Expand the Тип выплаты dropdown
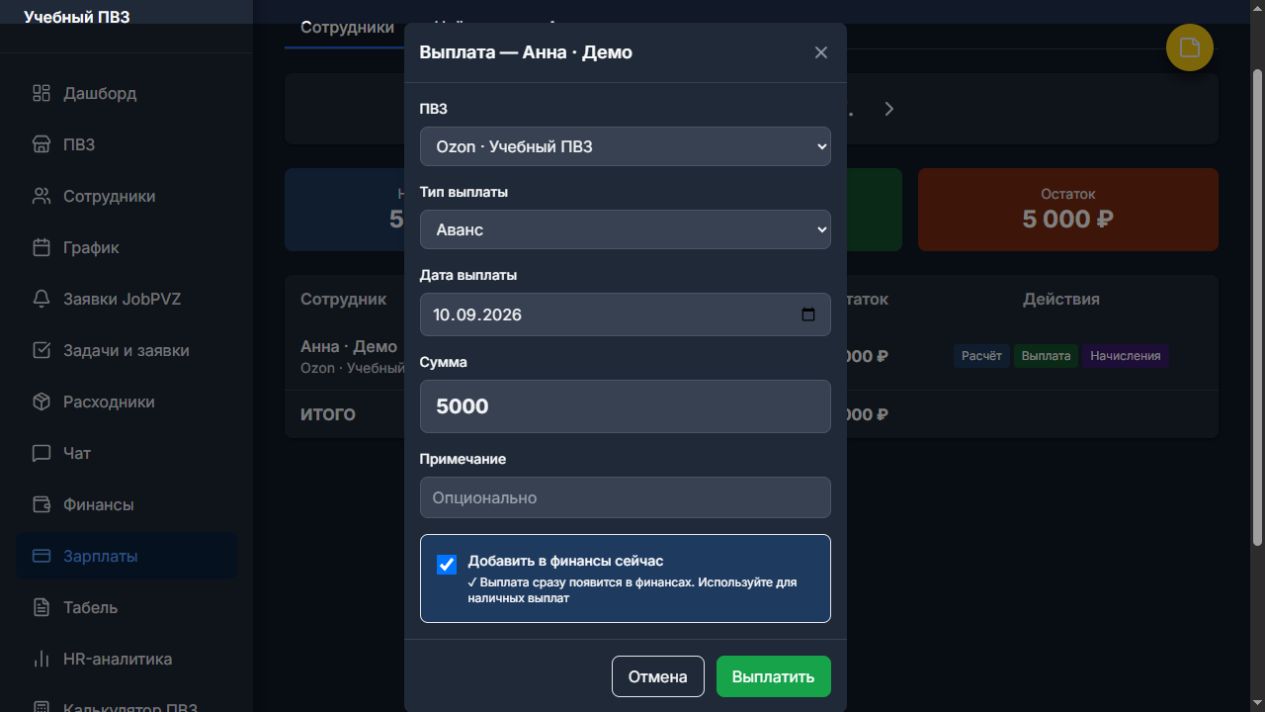This screenshot has height=712, width=1265. [625, 229]
